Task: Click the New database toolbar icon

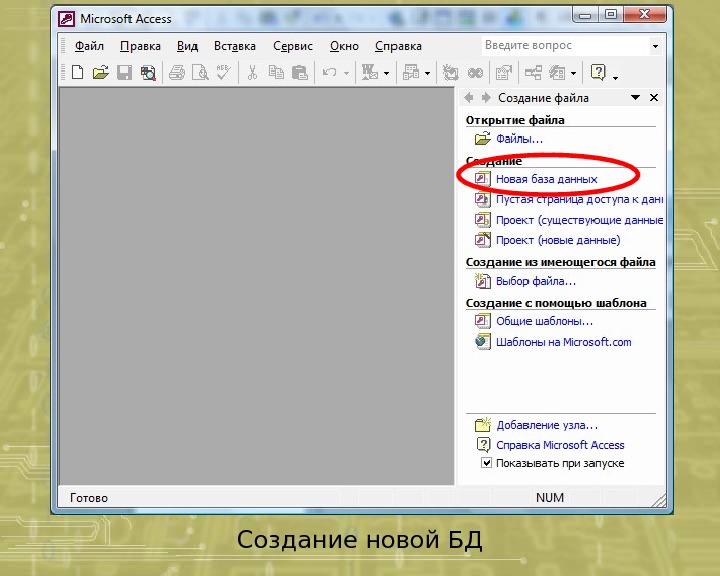Action: click(x=77, y=72)
